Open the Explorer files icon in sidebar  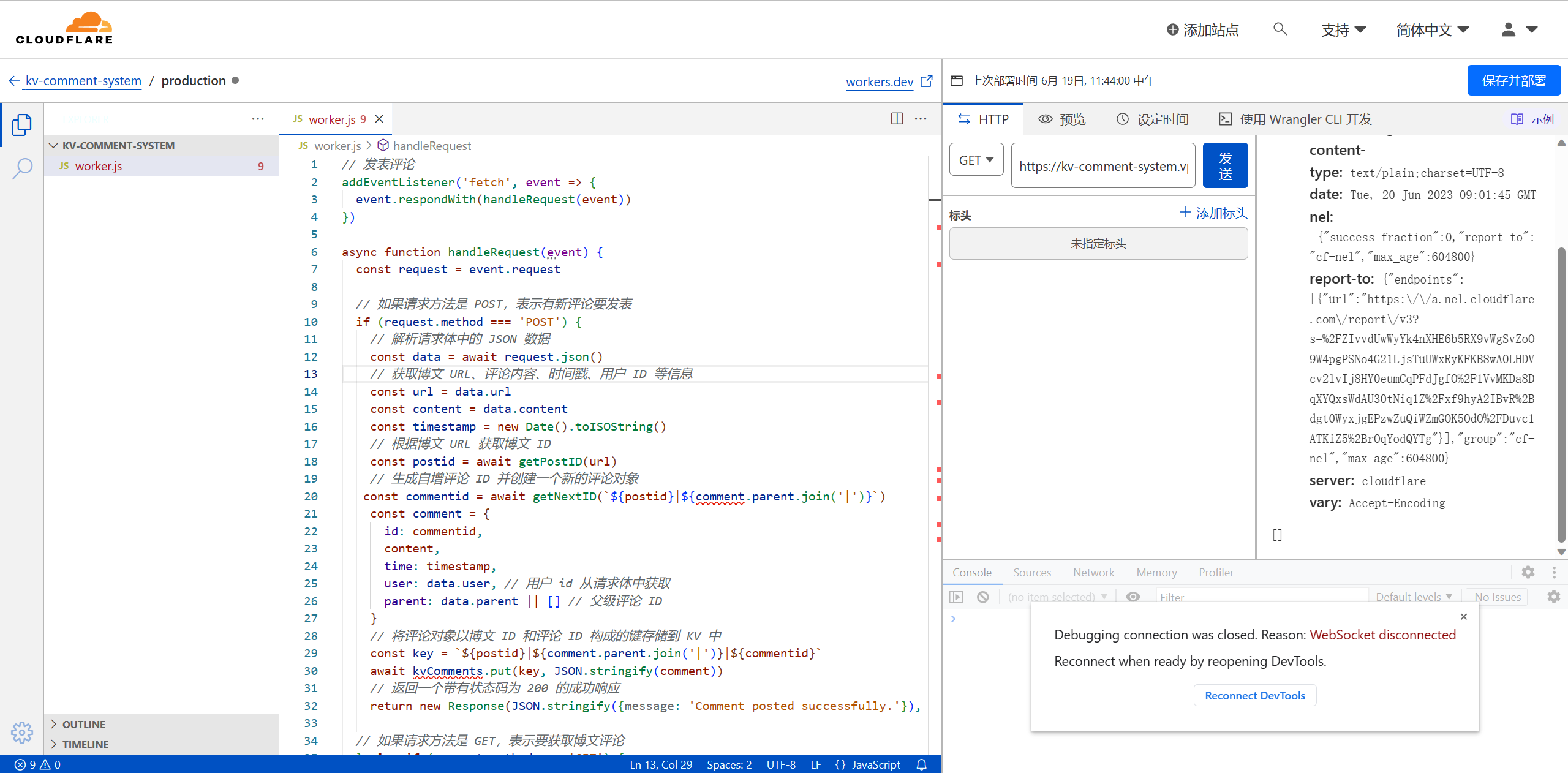point(21,125)
